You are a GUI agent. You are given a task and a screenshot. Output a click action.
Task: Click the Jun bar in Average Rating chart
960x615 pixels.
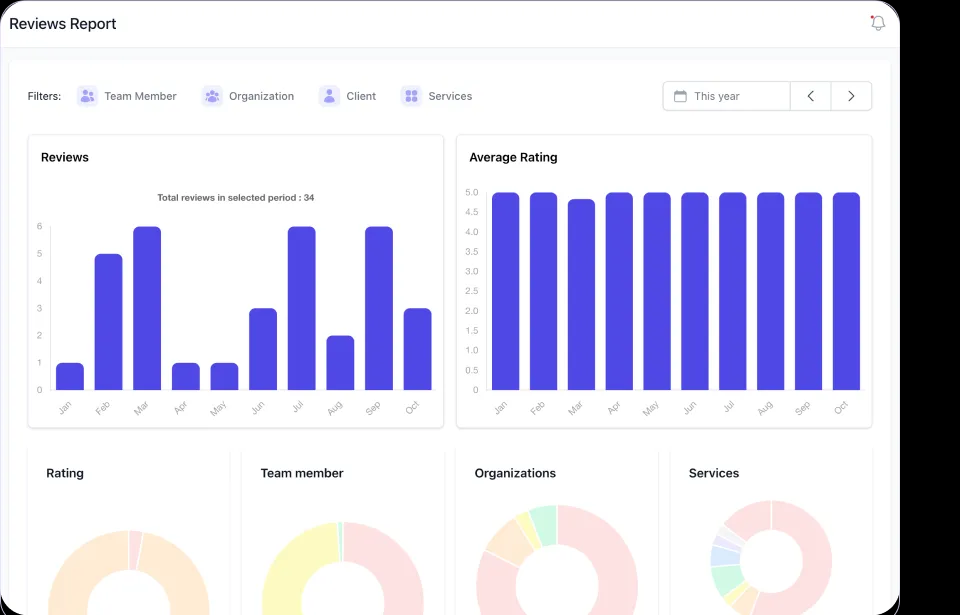pyautogui.click(x=695, y=292)
